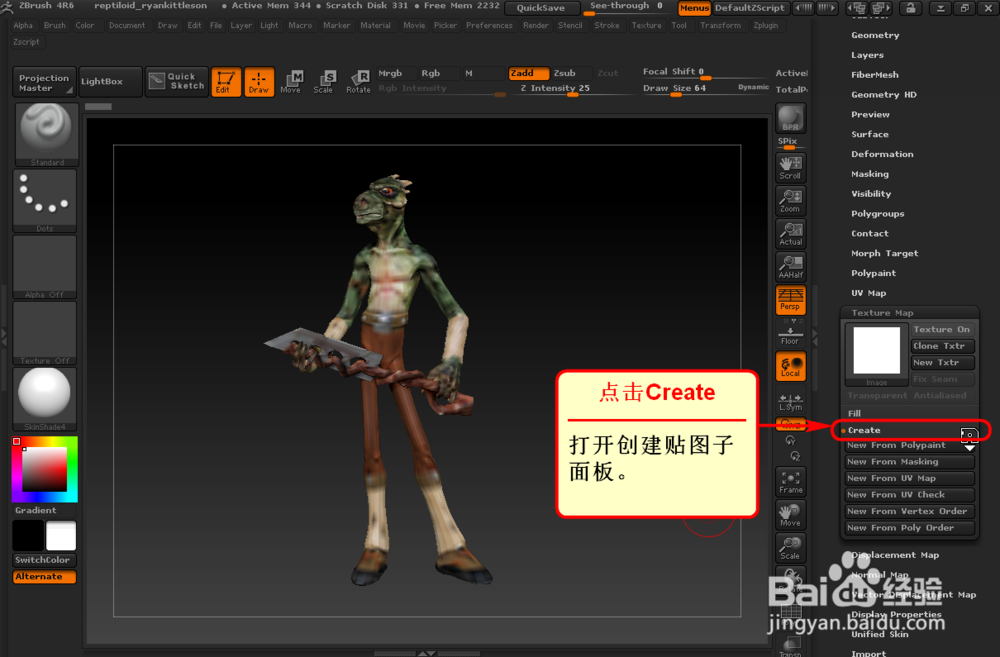The width and height of the screenshot is (1000, 657).
Task: Click the Projection Master button
Action: [x=44, y=82]
